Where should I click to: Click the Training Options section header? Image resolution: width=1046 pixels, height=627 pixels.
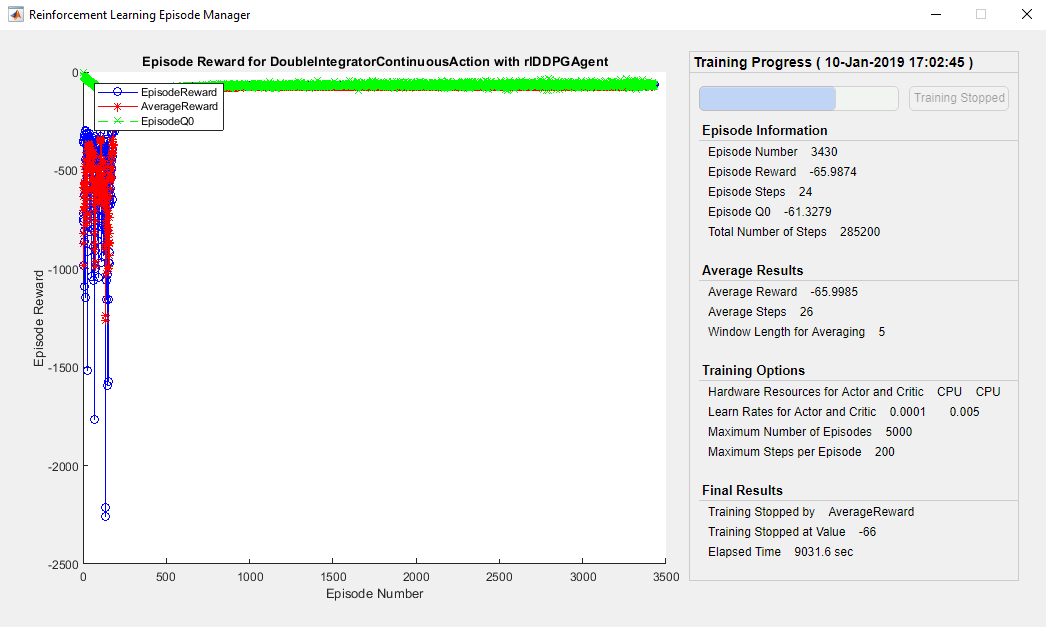tap(753, 371)
